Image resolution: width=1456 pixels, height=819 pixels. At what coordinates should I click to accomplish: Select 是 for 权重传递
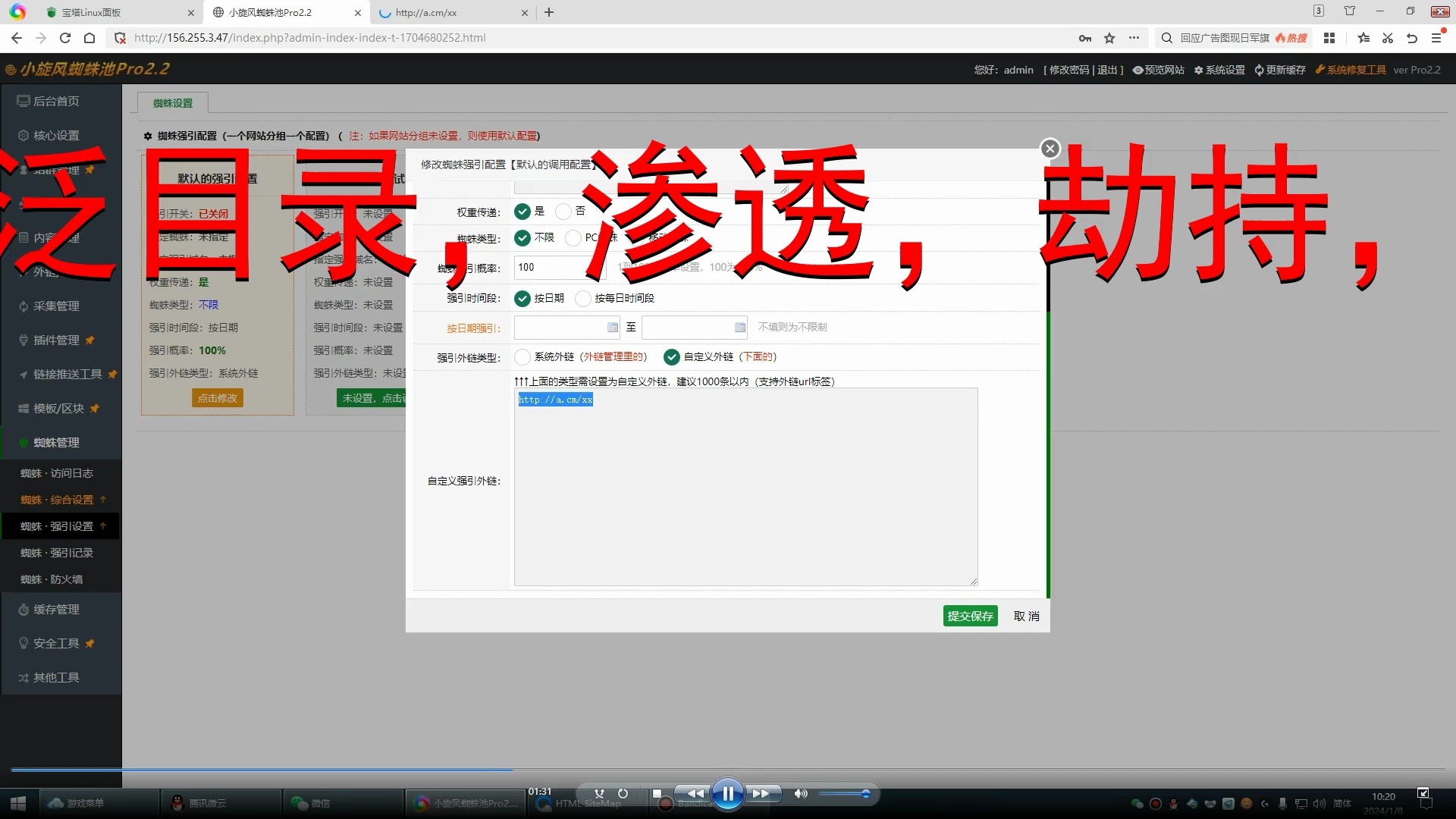522,212
